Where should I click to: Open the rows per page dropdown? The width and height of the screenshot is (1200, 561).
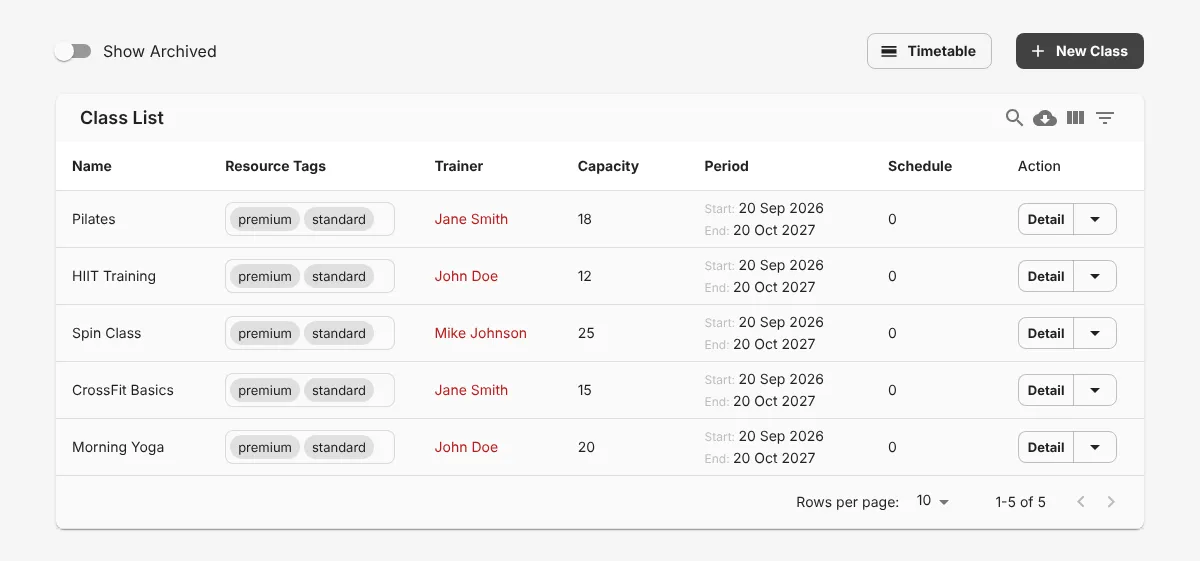pyautogui.click(x=933, y=501)
